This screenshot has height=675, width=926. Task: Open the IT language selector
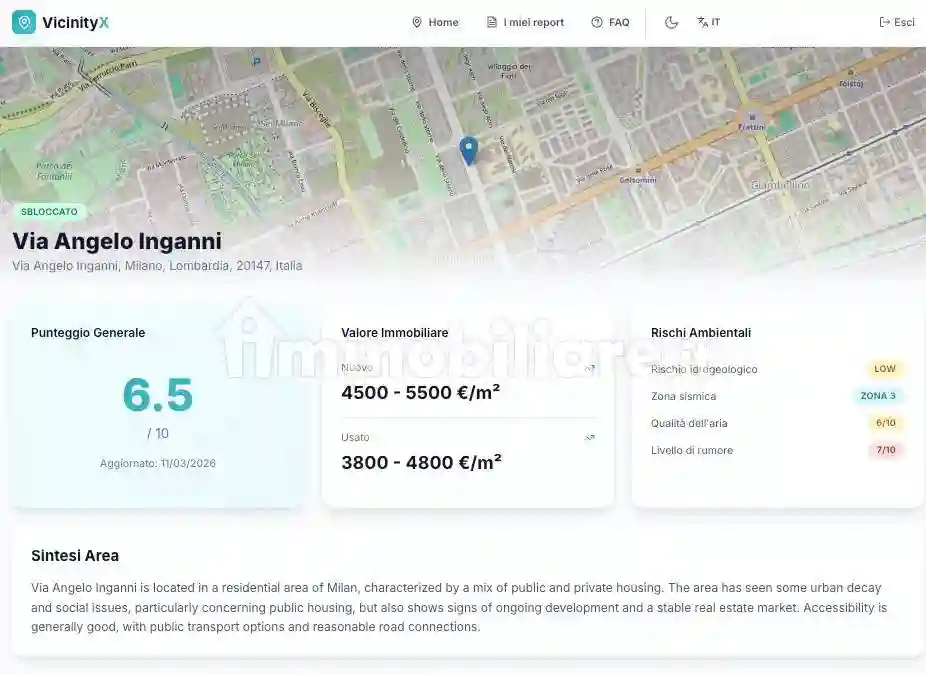(708, 22)
